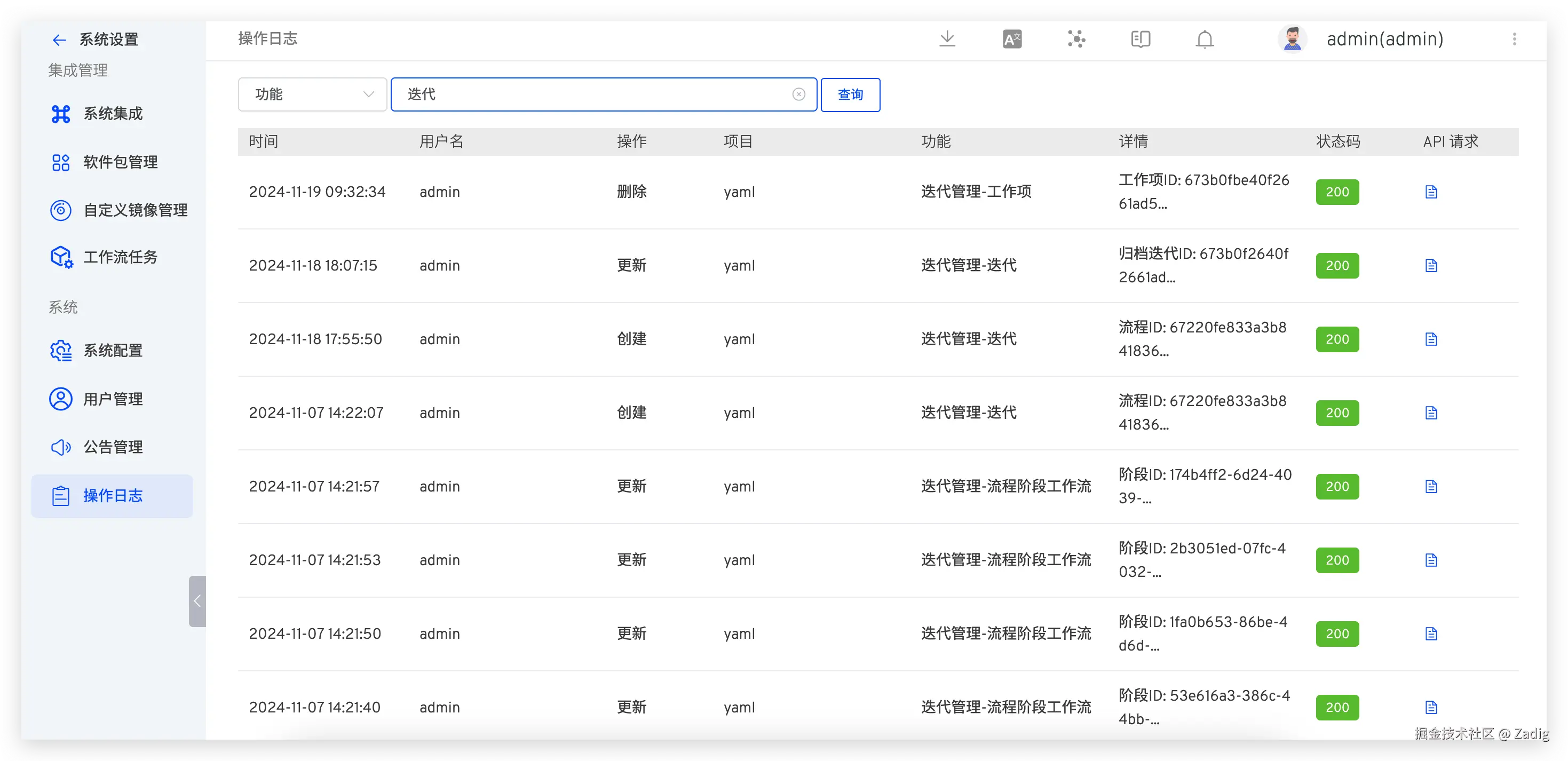This screenshot has width=1568, height=761.
Task: Click the AI sparkle dots icon
Action: 1076,39
